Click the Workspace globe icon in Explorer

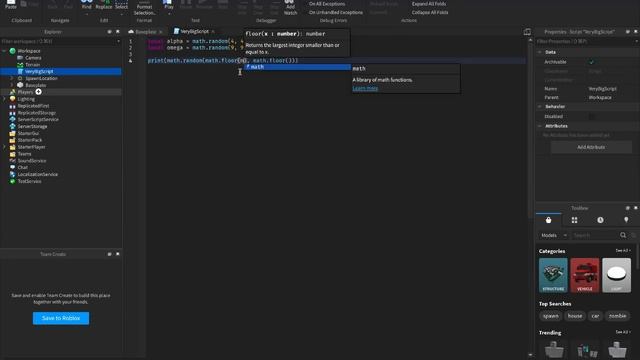(13, 51)
